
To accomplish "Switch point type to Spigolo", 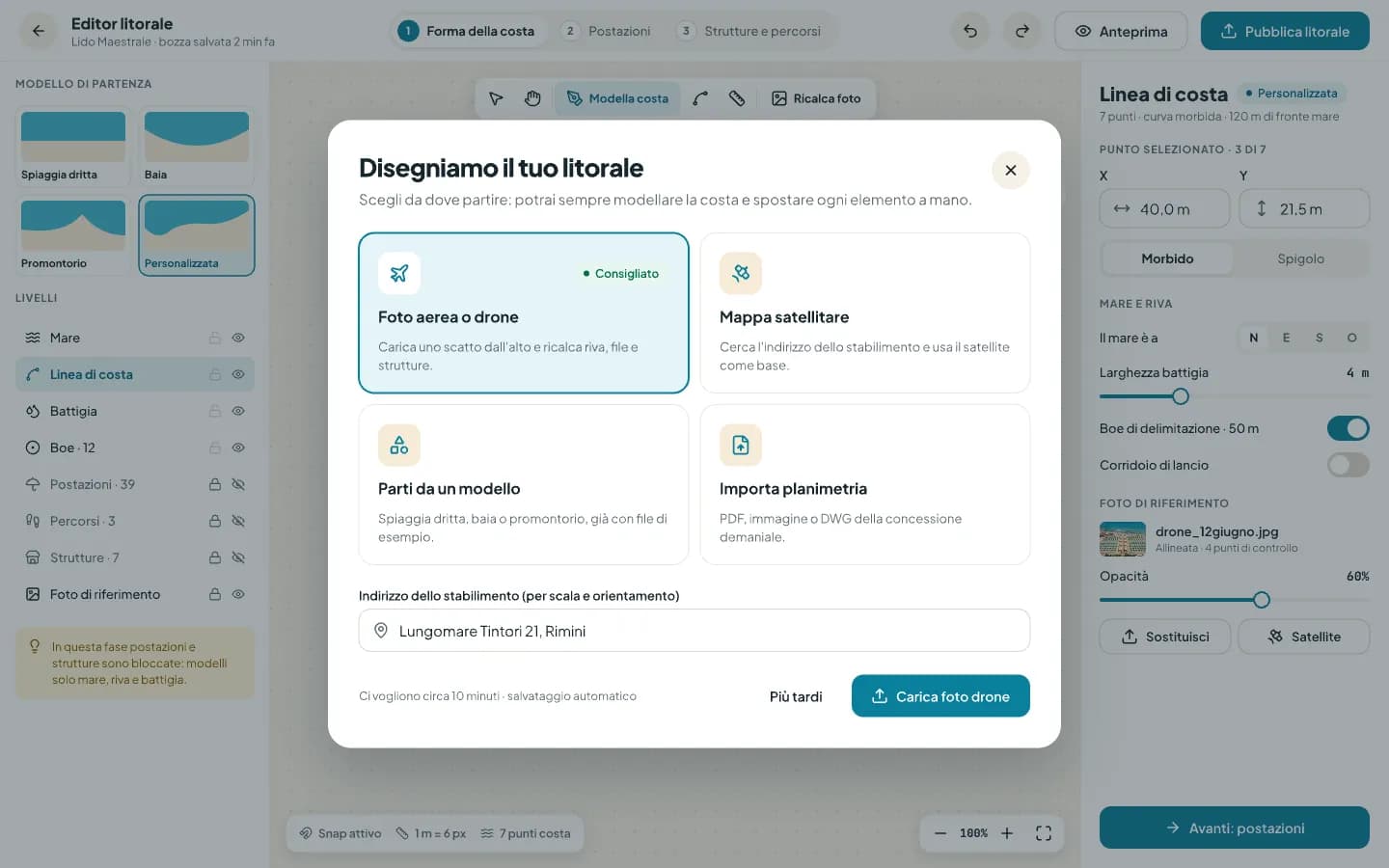I will click(1300, 258).
